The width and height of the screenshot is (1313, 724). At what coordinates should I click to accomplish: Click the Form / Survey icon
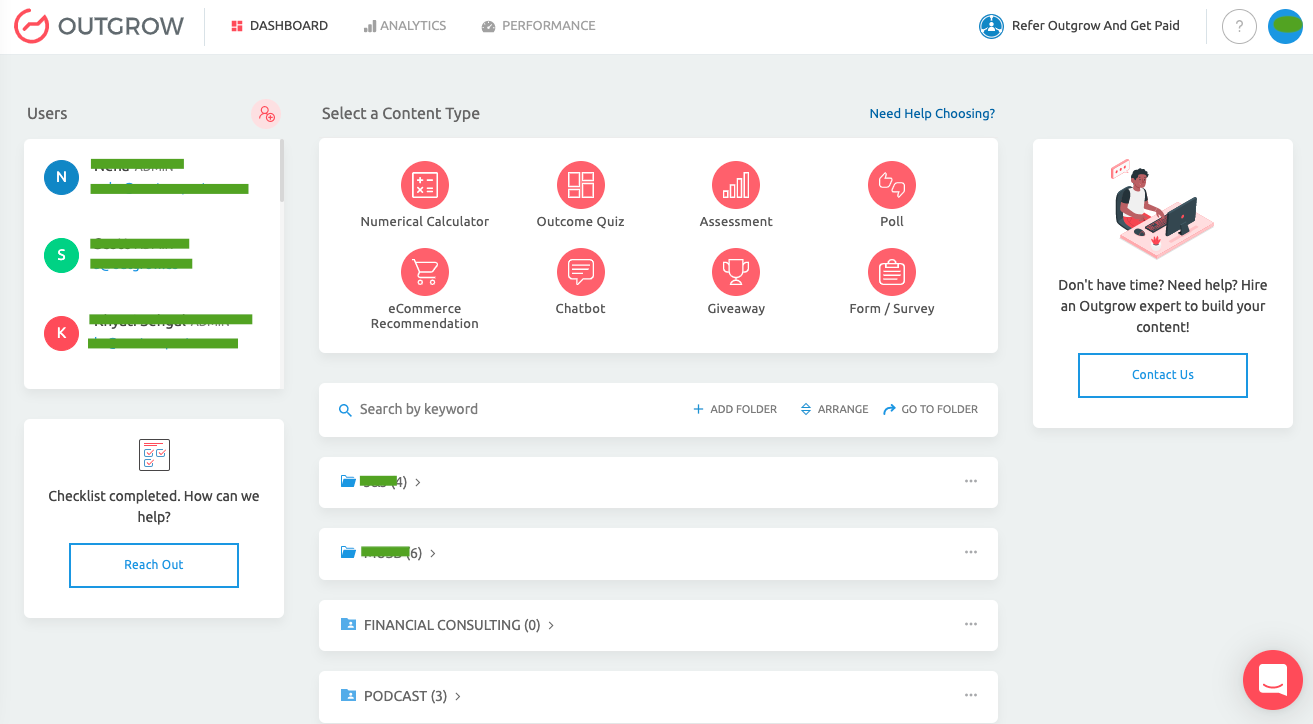pyautogui.click(x=890, y=271)
